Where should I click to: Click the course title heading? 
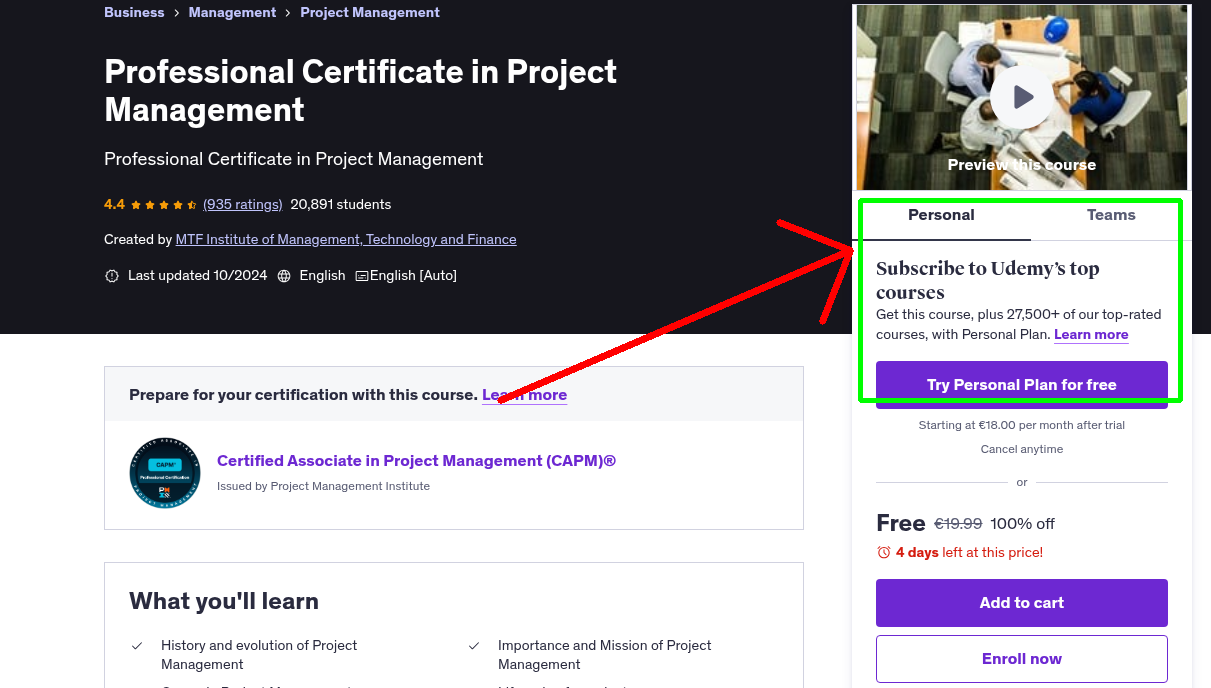[x=360, y=90]
